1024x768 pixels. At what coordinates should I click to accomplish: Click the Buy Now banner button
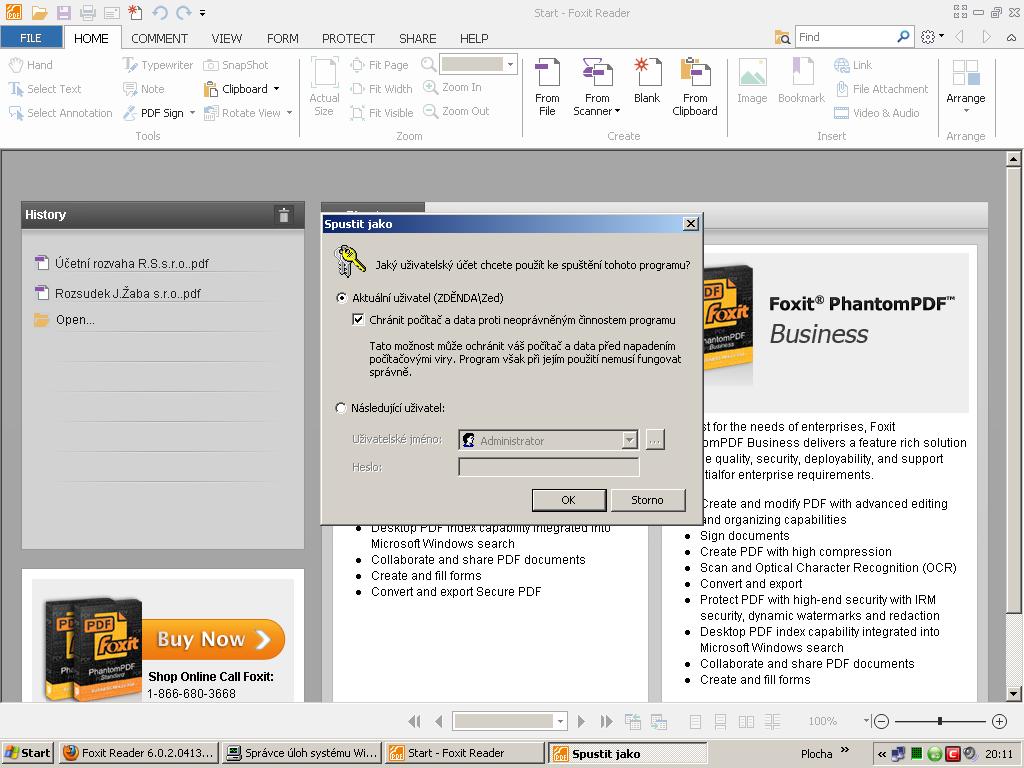tap(213, 639)
